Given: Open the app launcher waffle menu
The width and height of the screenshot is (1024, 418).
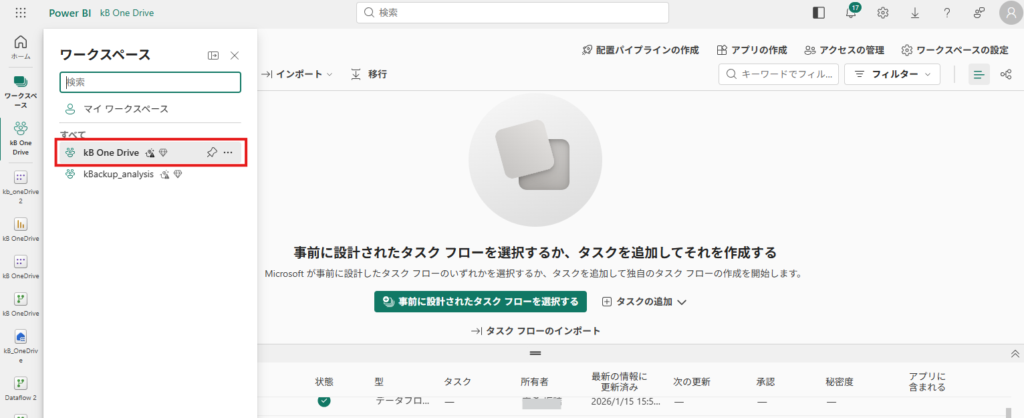Looking at the screenshot, I should [21, 13].
